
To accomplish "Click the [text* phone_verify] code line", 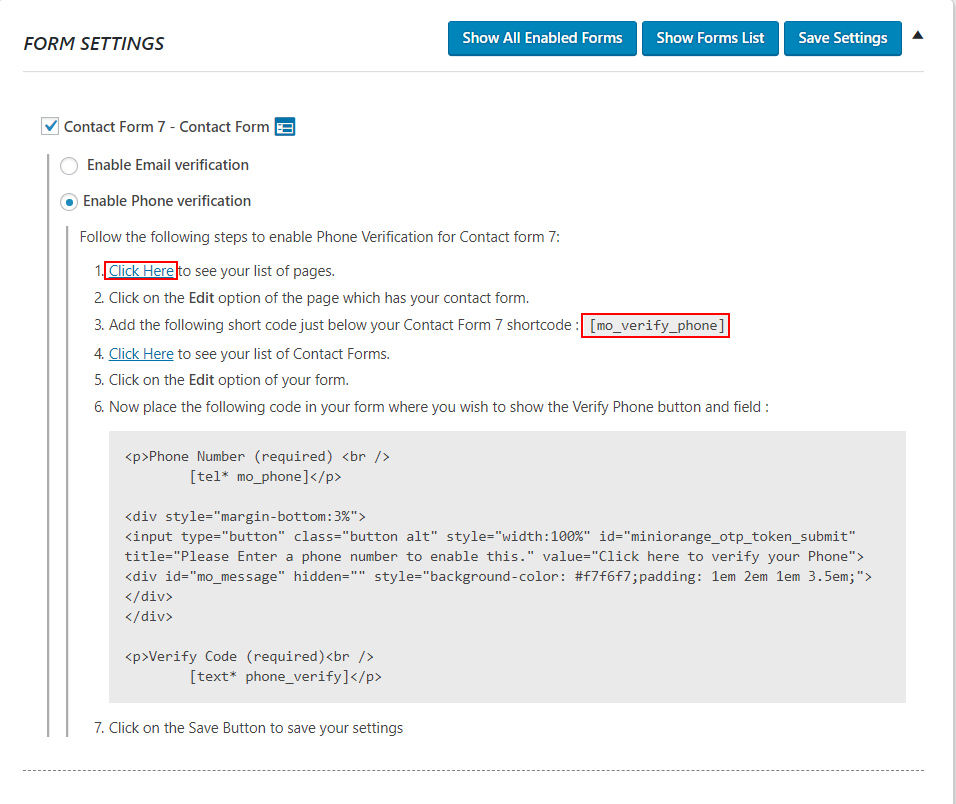I will point(285,677).
